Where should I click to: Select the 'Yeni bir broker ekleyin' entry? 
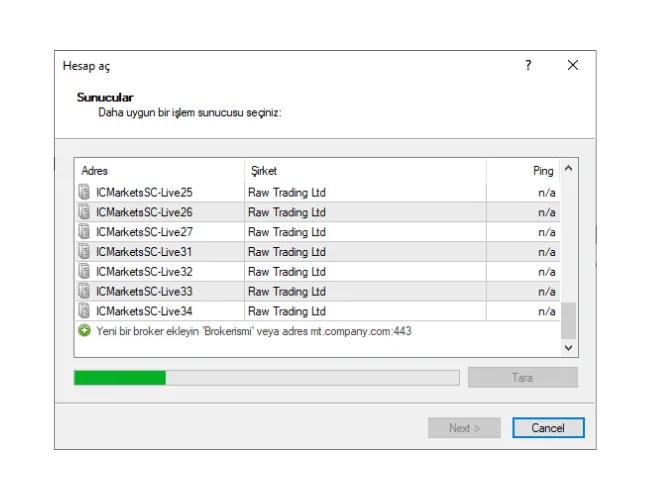[x=253, y=331]
